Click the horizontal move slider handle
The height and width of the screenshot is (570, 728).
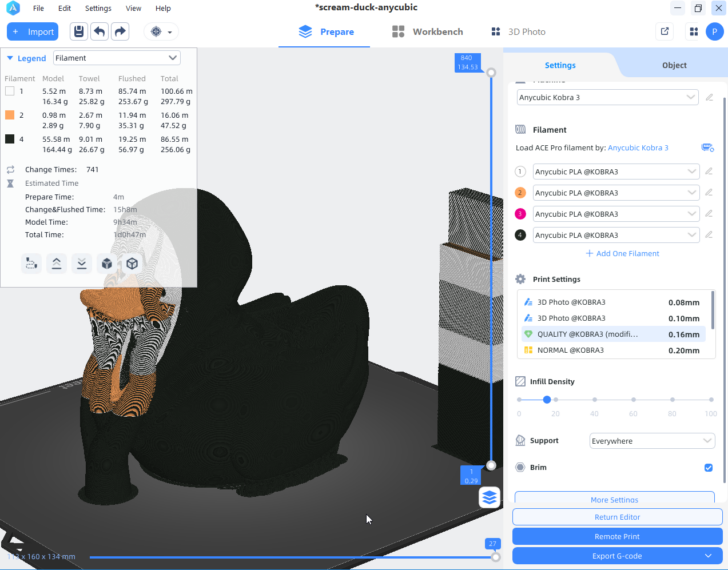(495, 557)
